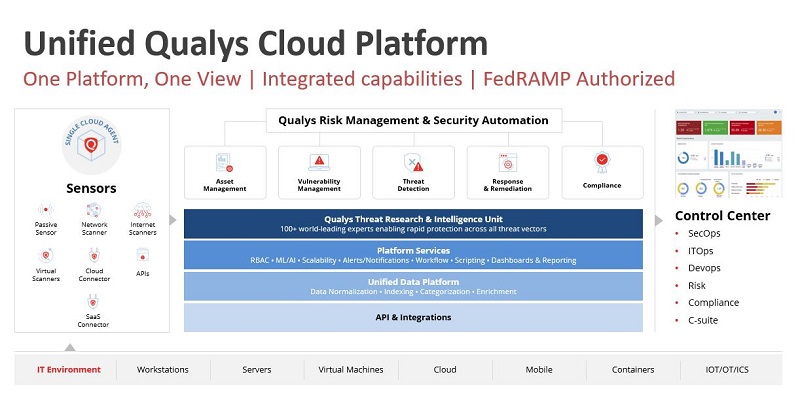Select the Internet Scanners icon
Viewport: 800px width, 417px height.
(x=142, y=211)
